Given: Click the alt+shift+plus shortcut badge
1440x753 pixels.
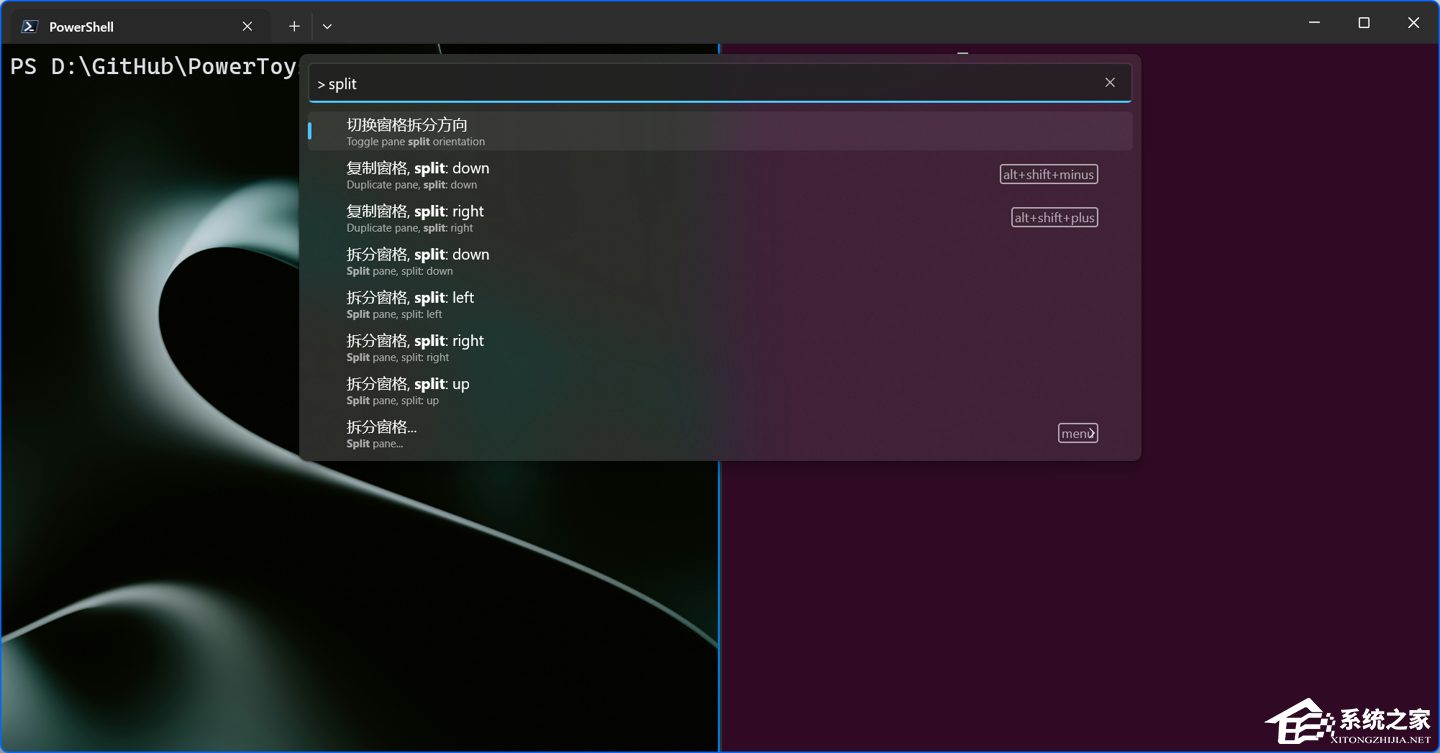Looking at the screenshot, I should pos(1055,217).
